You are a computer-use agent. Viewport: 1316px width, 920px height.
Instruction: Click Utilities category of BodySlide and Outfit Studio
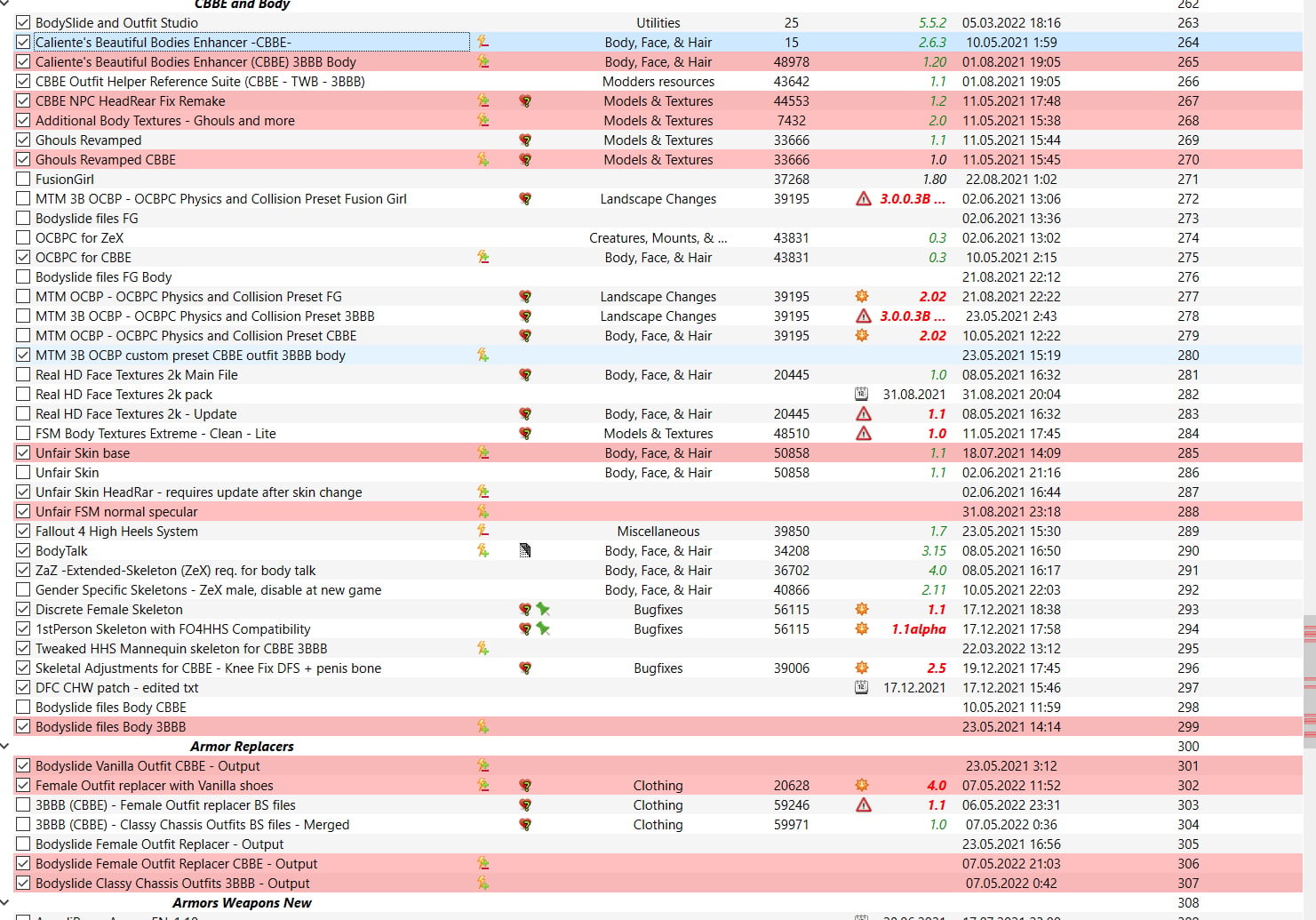[x=658, y=22]
